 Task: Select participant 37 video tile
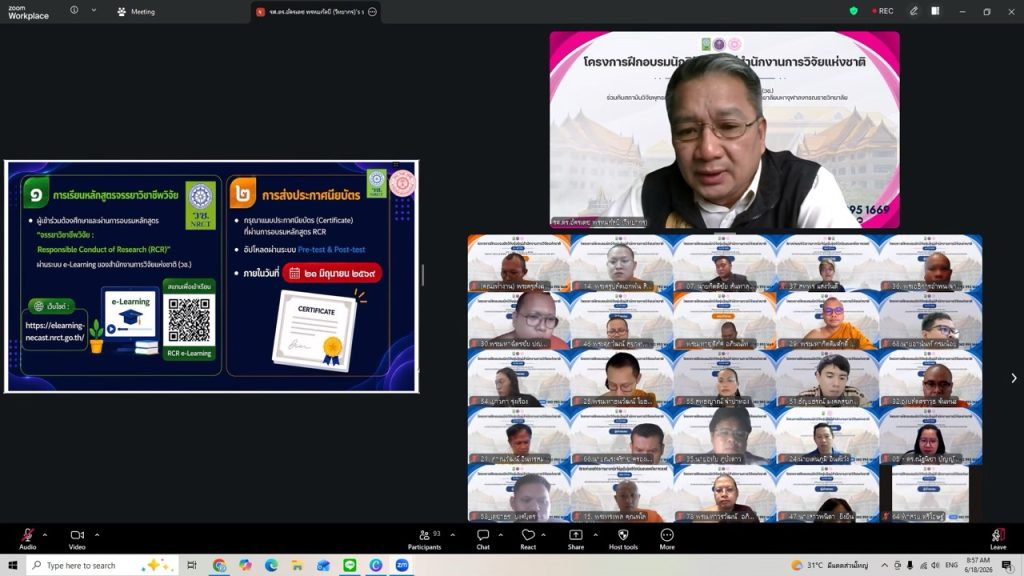(827, 263)
